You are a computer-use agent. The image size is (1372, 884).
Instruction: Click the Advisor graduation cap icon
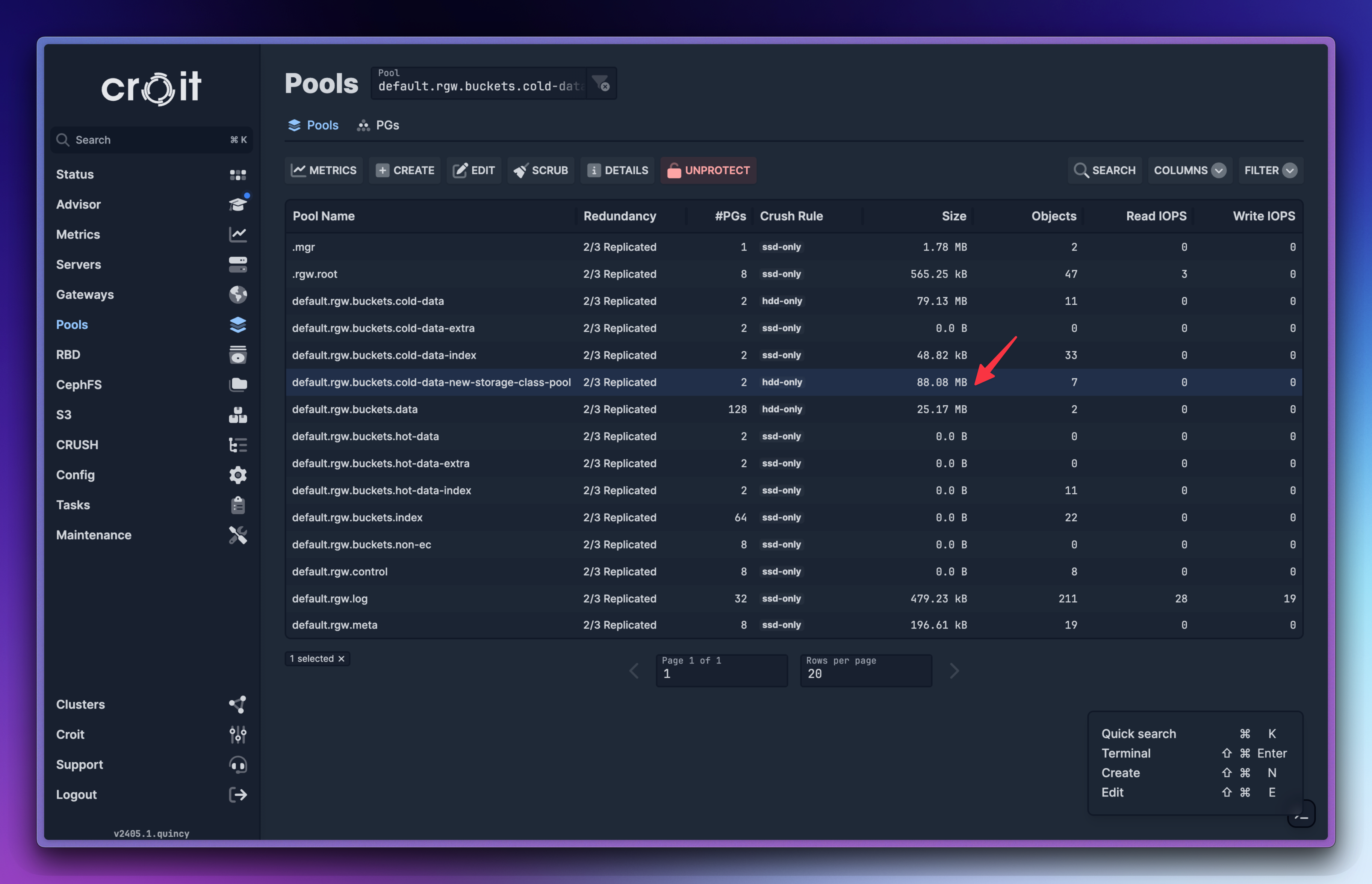[x=237, y=204]
